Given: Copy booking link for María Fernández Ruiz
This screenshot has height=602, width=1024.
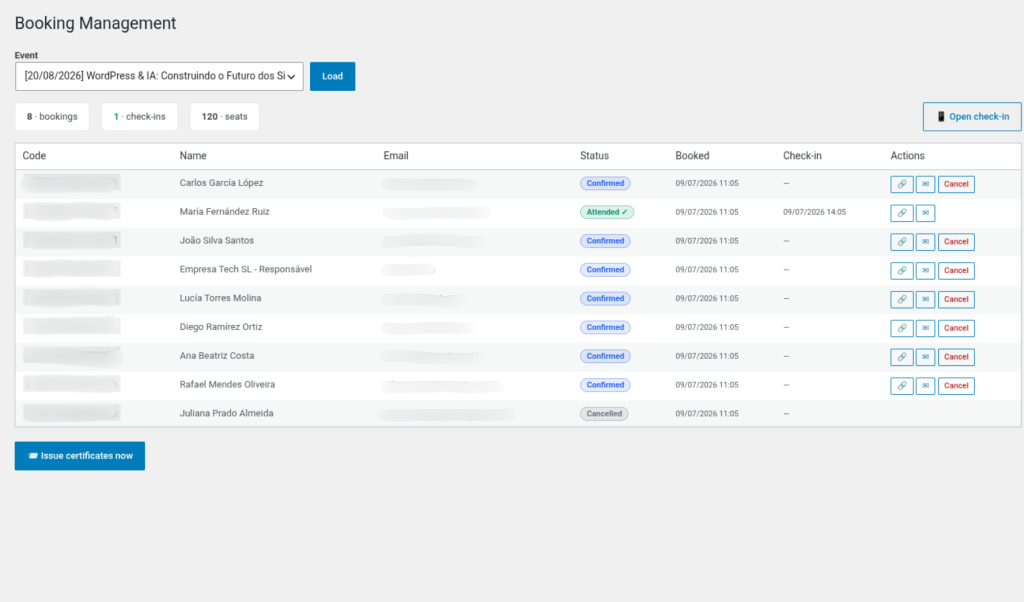Looking at the screenshot, I should [901, 213].
